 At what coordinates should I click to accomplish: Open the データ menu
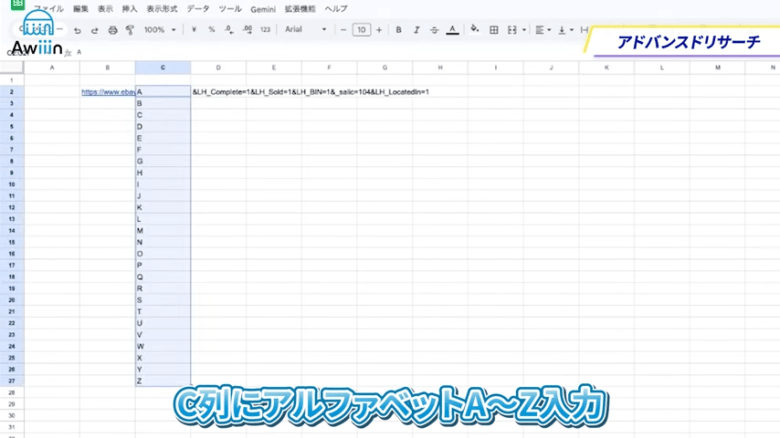(198, 9)
